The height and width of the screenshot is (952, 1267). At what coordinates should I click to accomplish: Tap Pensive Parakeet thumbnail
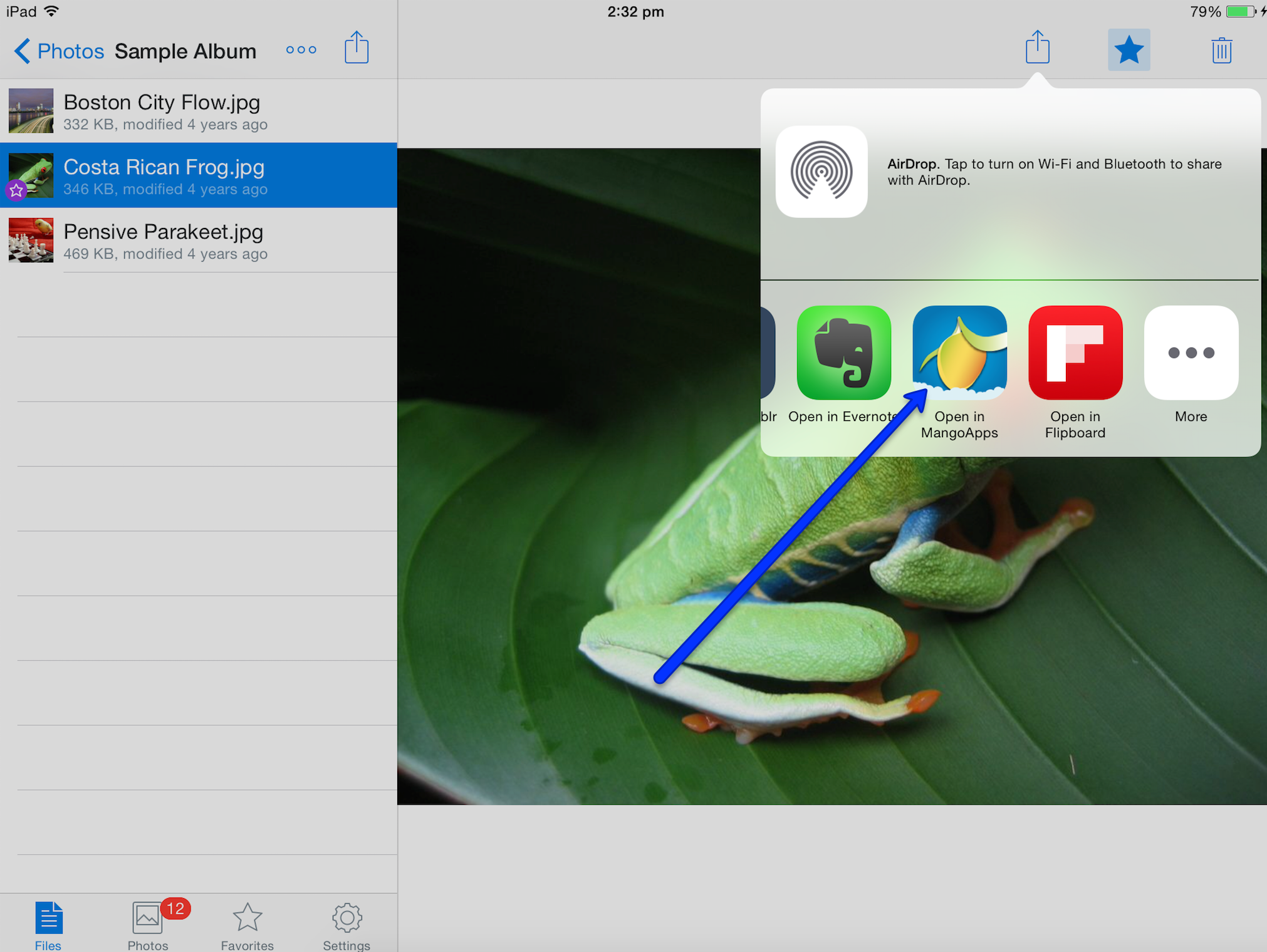click(31, 240)
